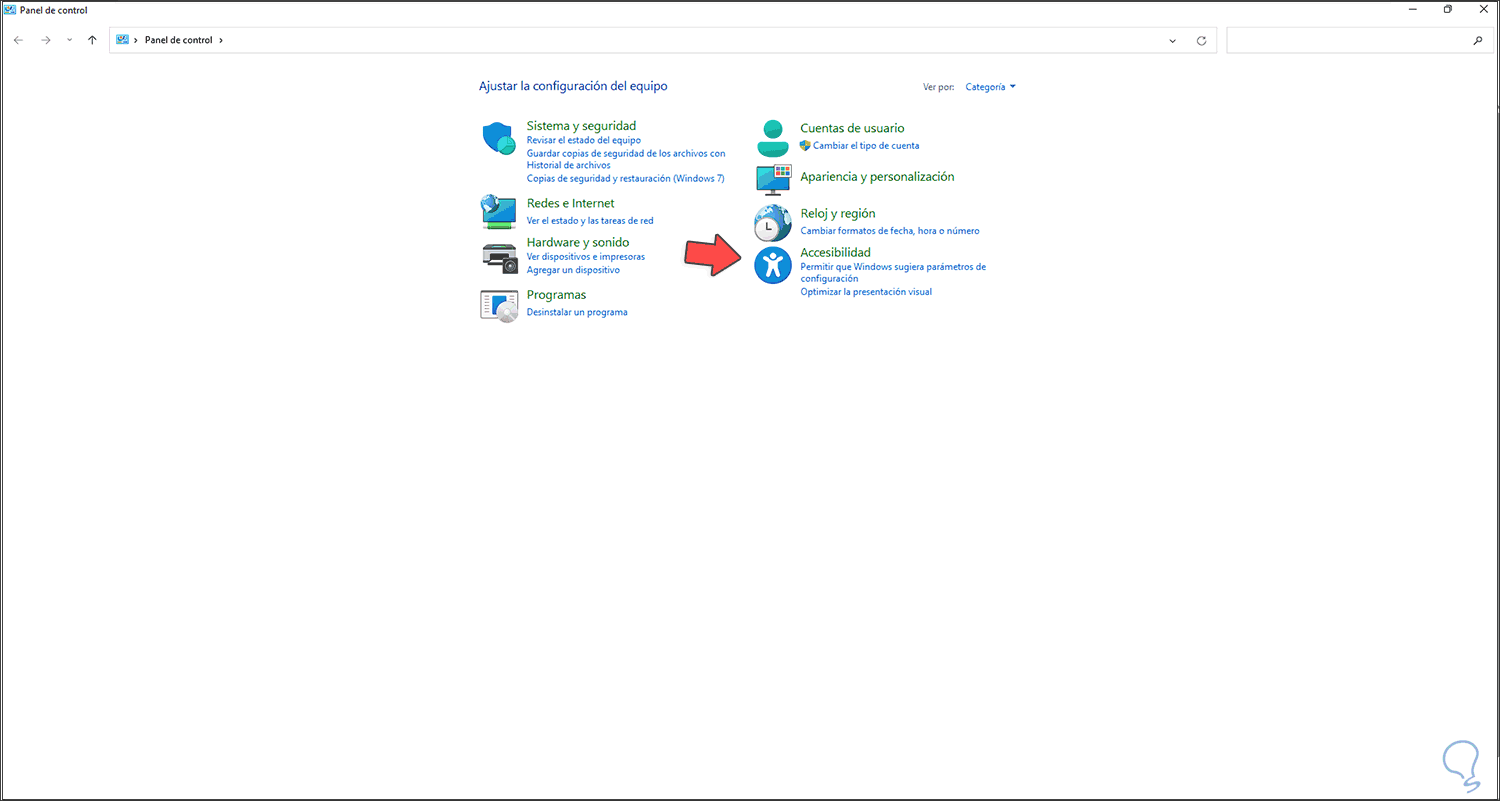Go up one level with the up arrow
This screenshot has width=1500, height=801.
[92, 40]
